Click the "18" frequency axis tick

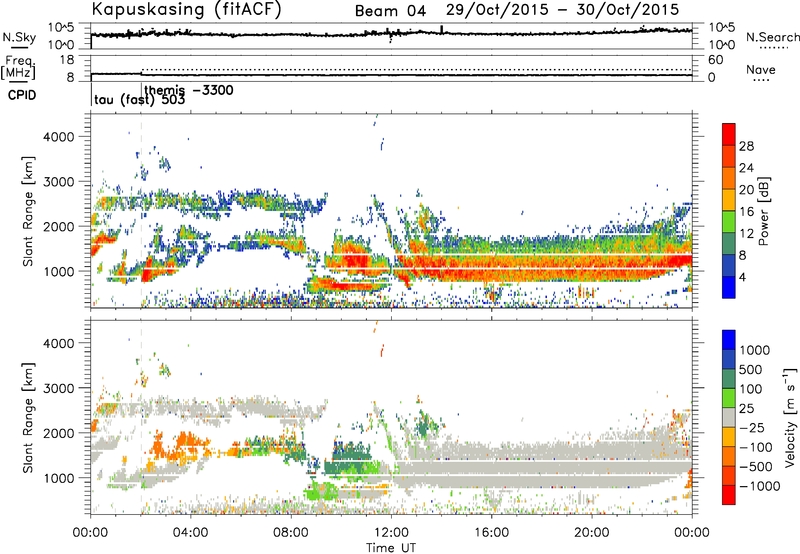click(x=67, y=60)
